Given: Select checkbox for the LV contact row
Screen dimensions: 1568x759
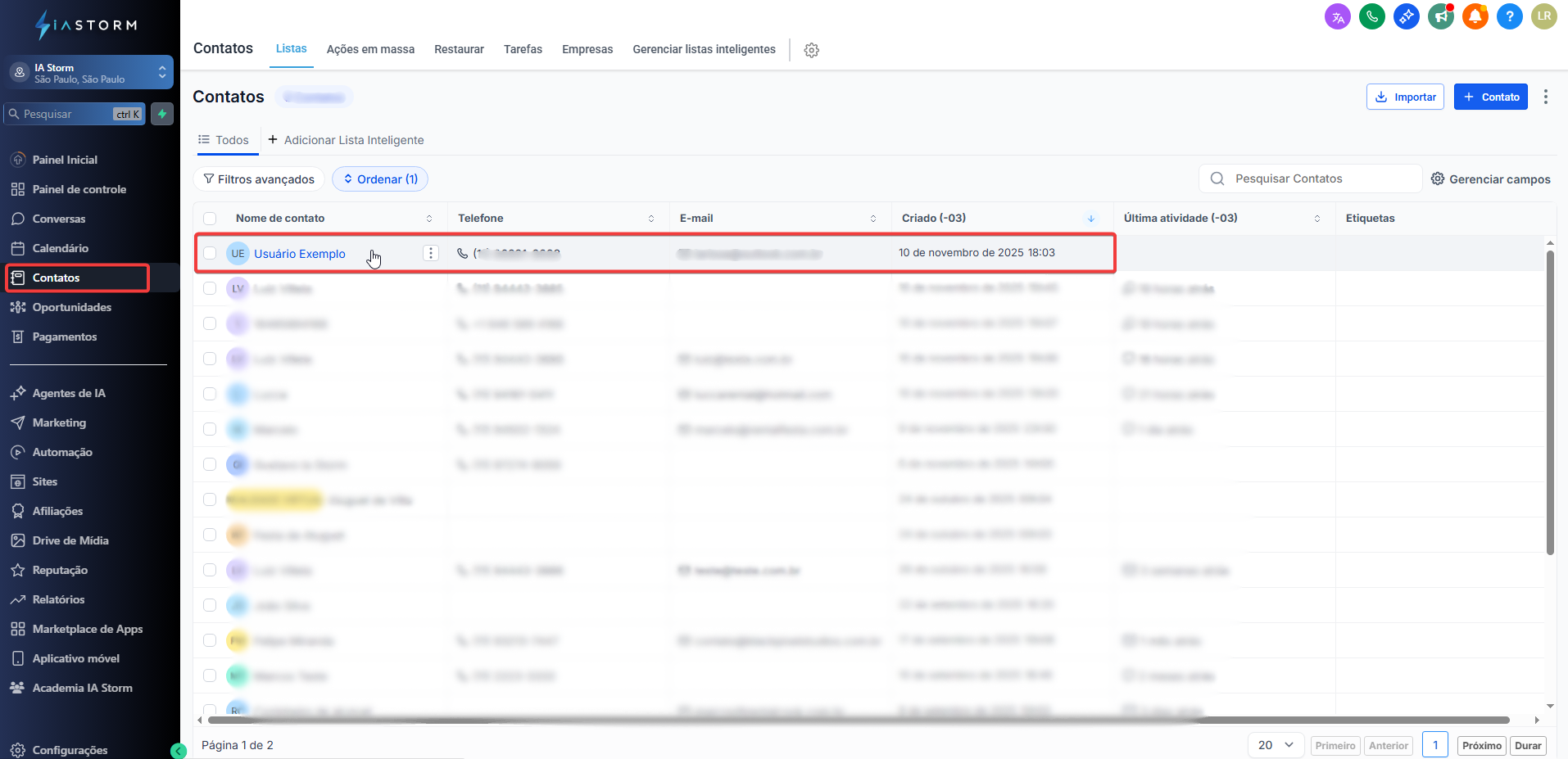Looking at the screenshot, I should pos(210,288).
